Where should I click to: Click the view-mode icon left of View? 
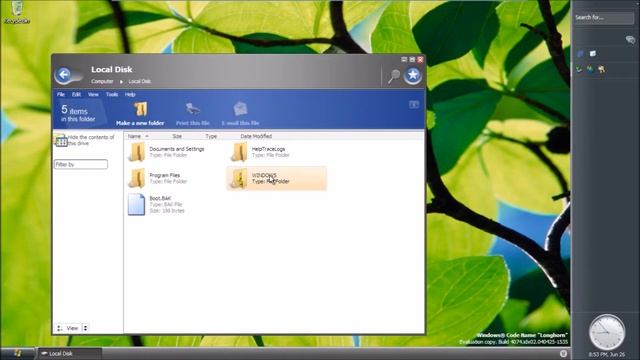point(60,328)
